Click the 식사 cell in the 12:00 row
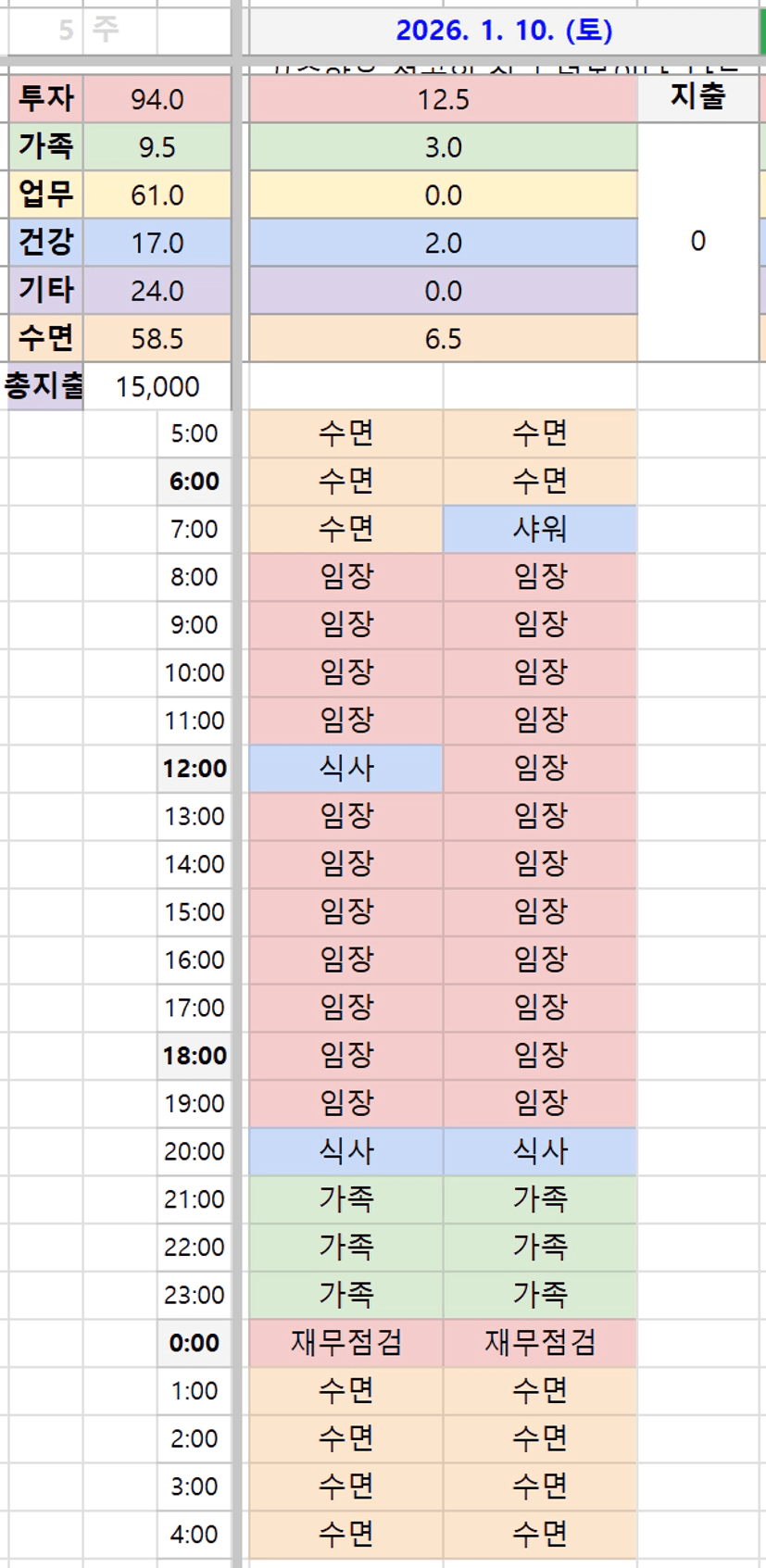 [x=345, y=769]
